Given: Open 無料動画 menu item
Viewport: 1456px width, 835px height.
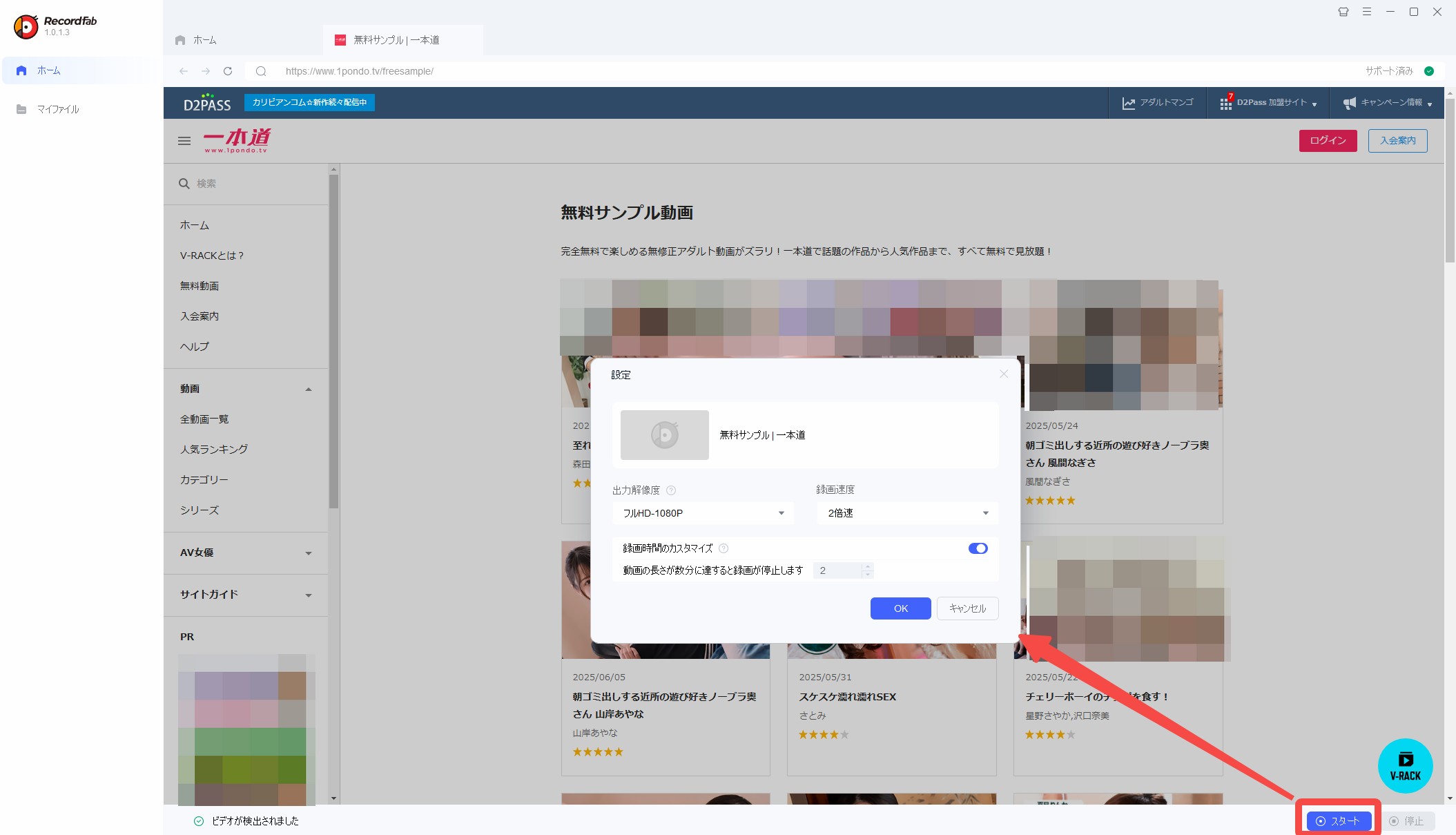Looking at the screenshot, I should (x=200, y=286).
